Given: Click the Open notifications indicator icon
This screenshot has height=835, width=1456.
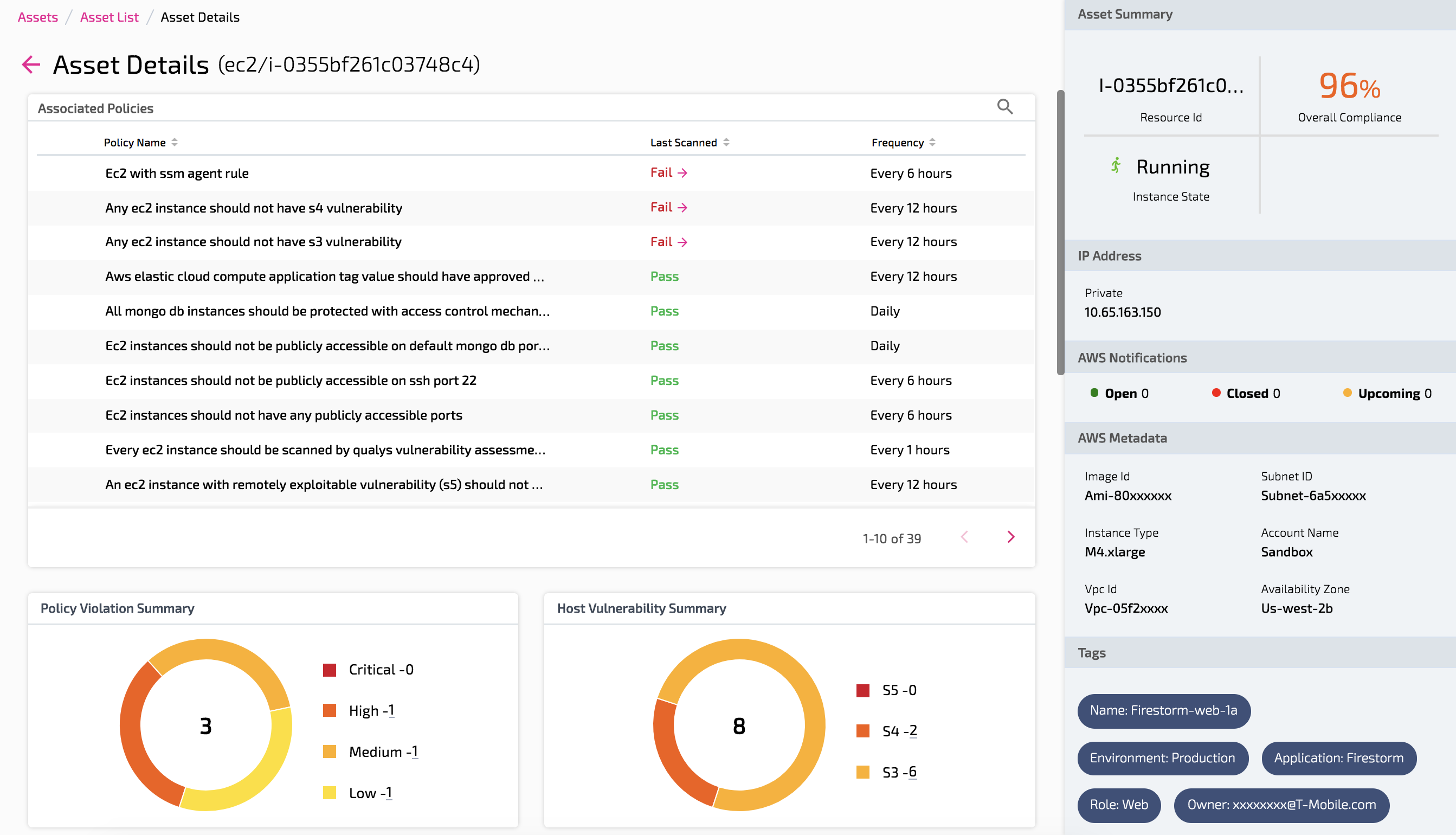Looking at the screenshot, I should coord(1090,393).
